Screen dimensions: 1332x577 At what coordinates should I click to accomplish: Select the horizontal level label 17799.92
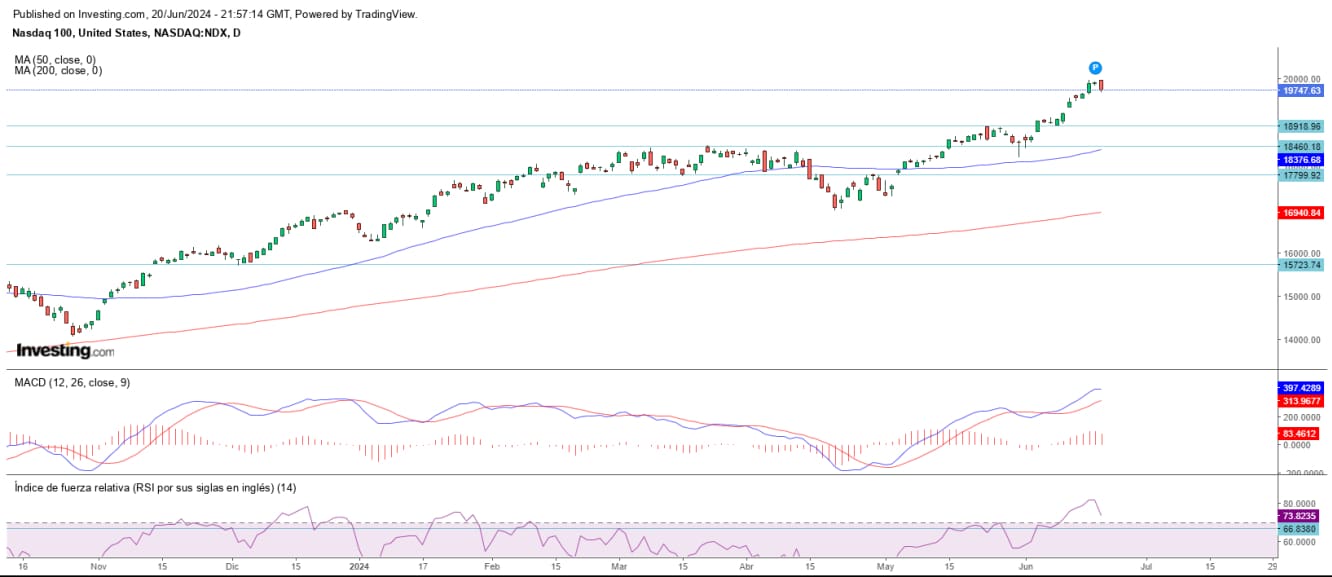tap(1301, 175)
